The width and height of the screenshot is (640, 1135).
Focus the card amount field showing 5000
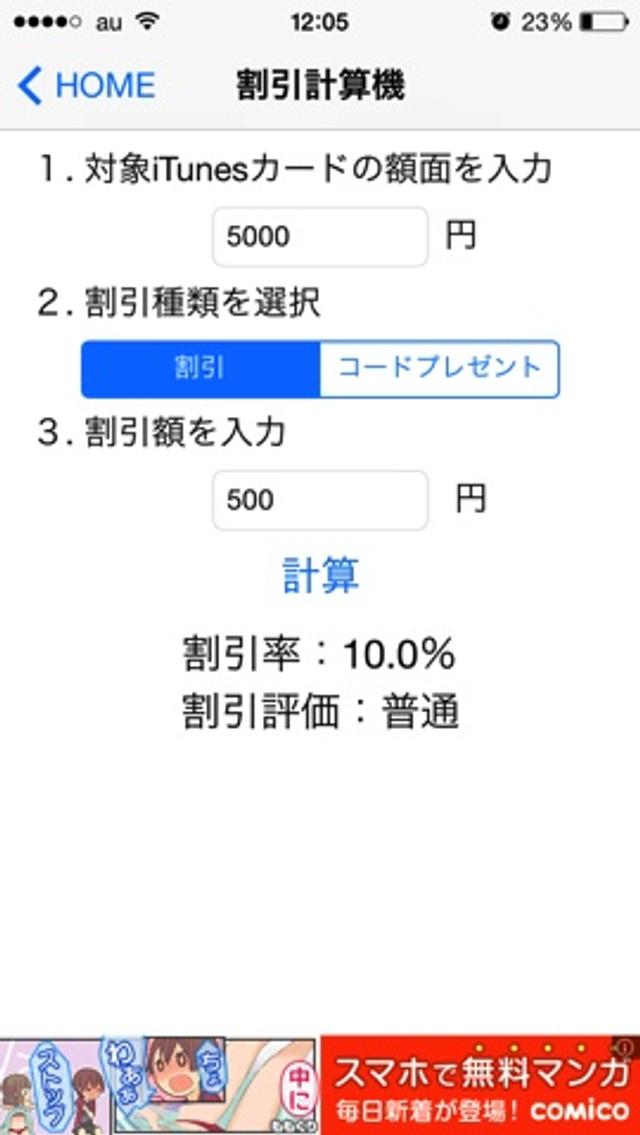click(320, 237)
